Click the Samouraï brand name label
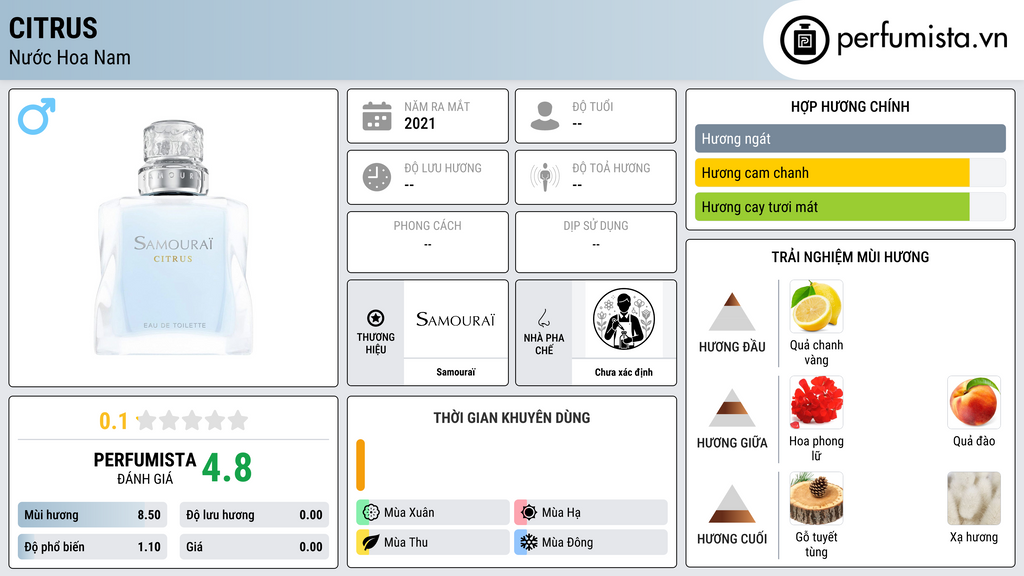The image size is (1024, 576). coord(456,372)
